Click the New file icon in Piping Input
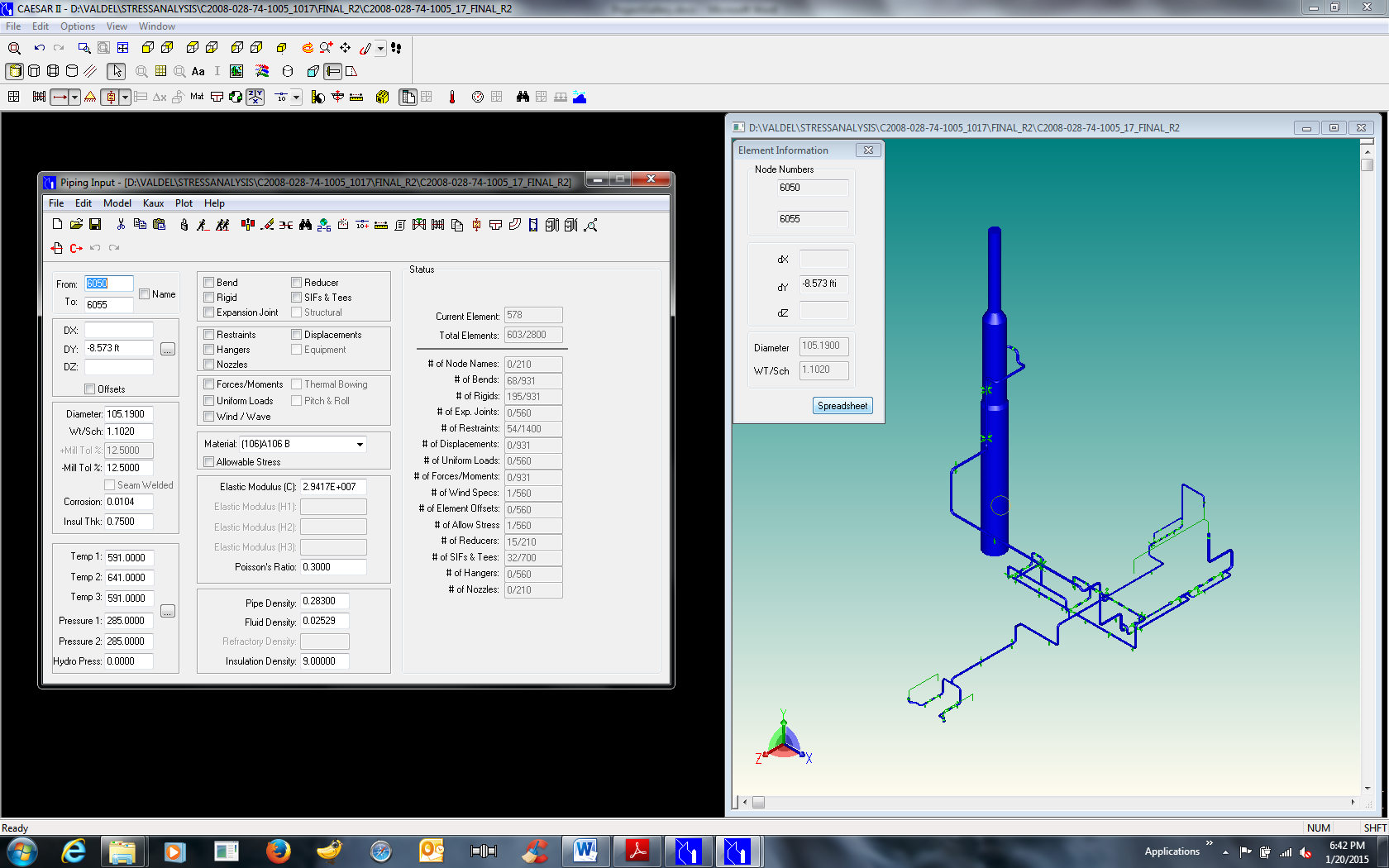This screenshot has height=868, width=1389. 57,224
